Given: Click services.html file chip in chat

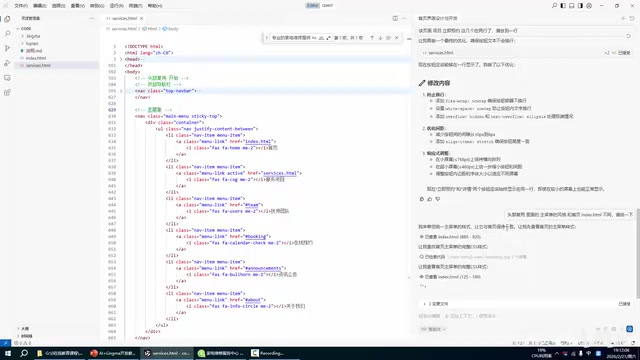Looking at the screenshot, I should pyautogui.click(x=441, y=53).
